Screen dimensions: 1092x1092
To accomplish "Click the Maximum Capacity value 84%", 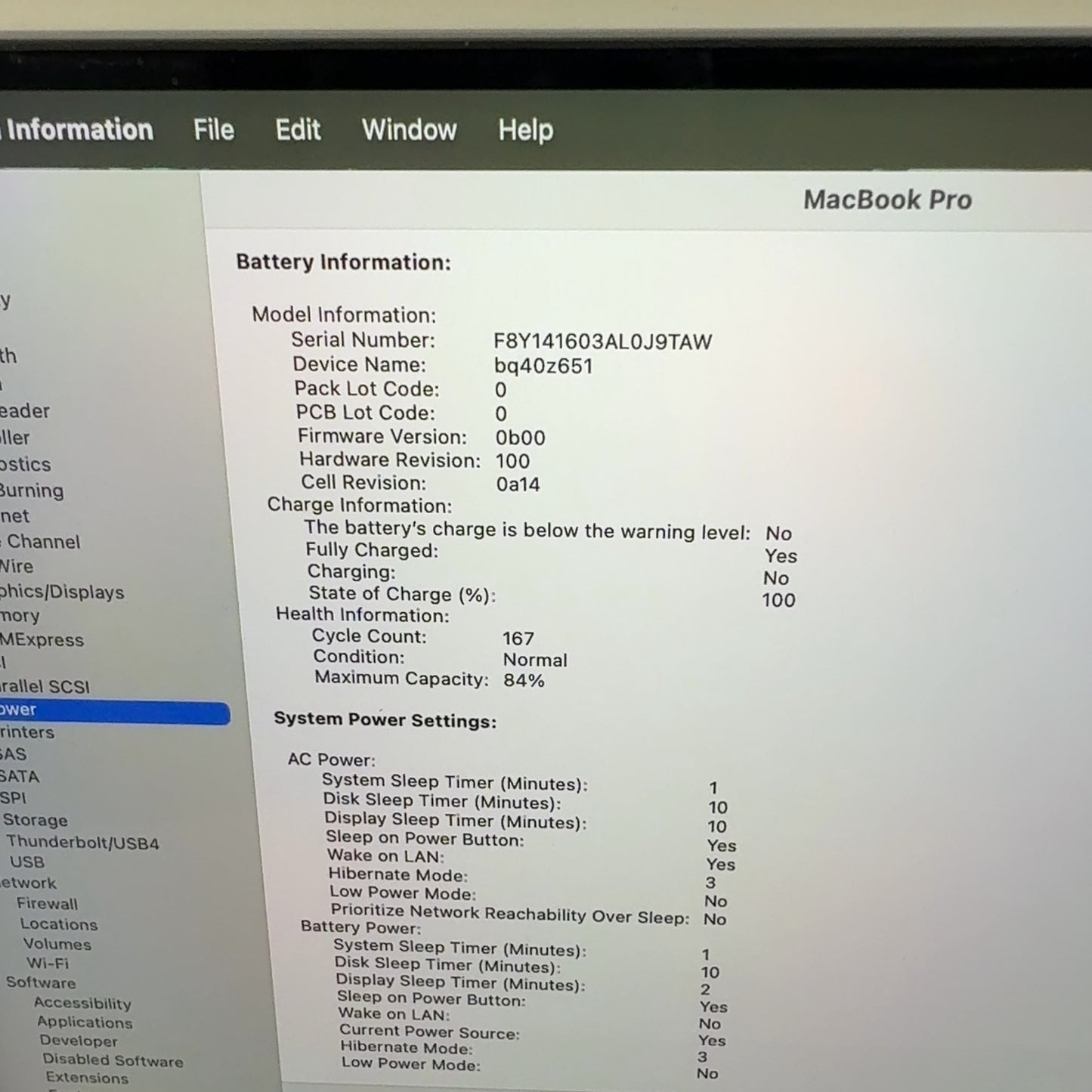I will (524, 680).
